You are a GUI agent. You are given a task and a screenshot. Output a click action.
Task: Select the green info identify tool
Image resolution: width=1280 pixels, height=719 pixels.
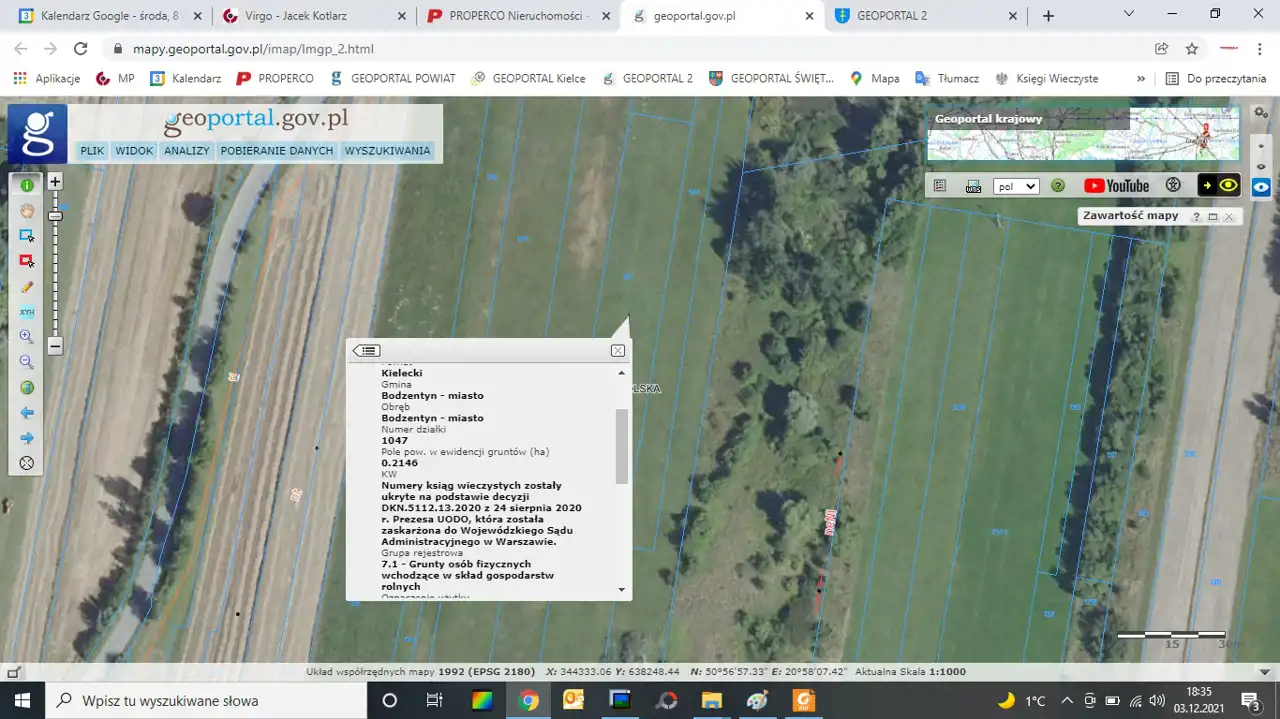[x=27, y=185]
